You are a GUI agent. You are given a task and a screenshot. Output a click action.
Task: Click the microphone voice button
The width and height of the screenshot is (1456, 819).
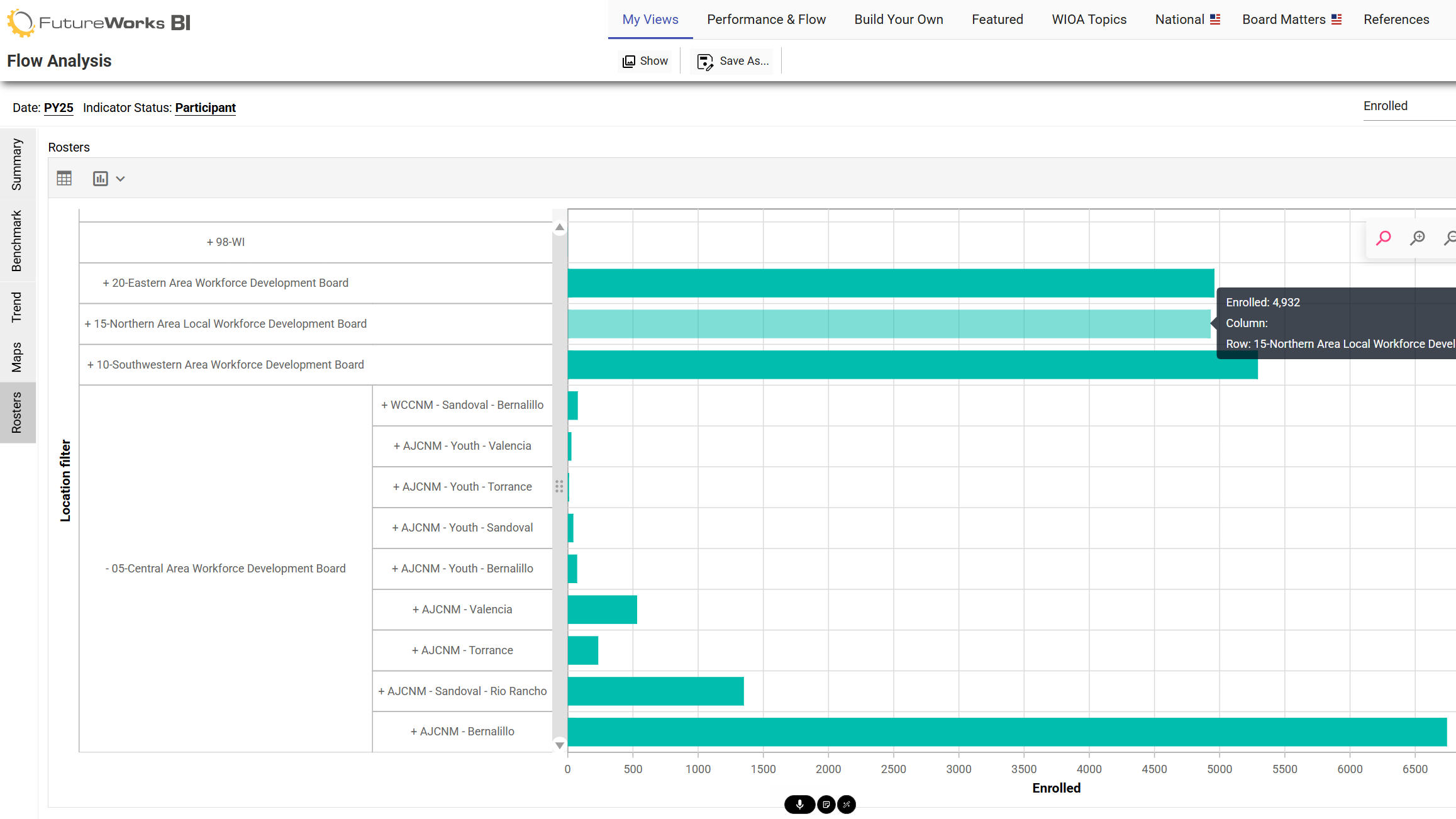799,805
